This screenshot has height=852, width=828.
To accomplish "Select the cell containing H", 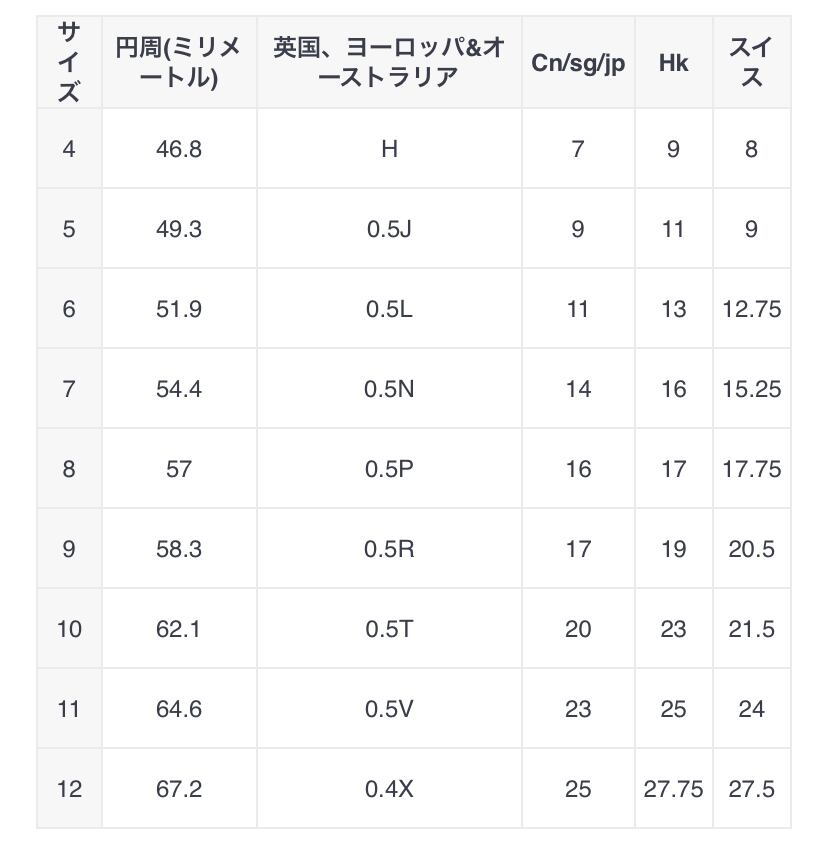I will click(x=389, y=149).
